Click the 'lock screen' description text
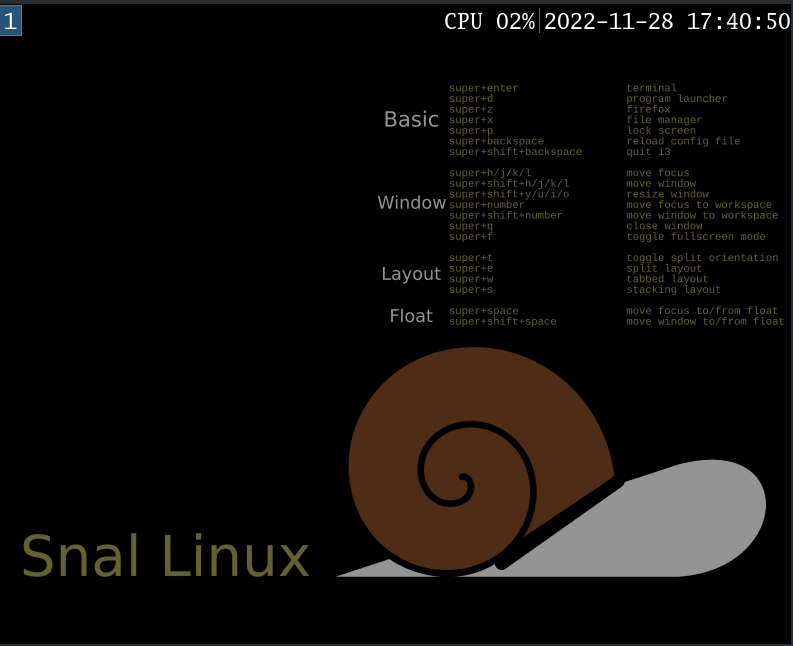 pyautogui.click(x=661, y=131)
